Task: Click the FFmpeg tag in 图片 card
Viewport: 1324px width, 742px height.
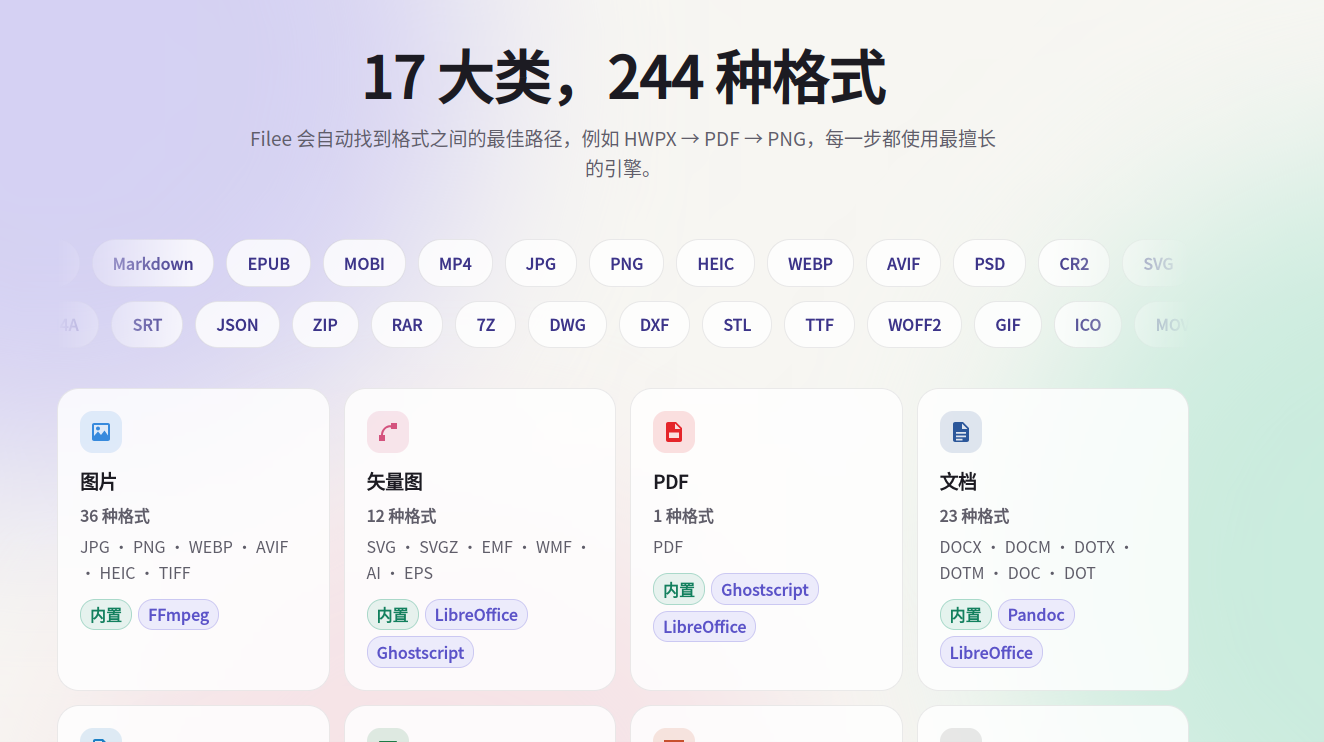Action: pyautogui.click(x=179, y=615)
